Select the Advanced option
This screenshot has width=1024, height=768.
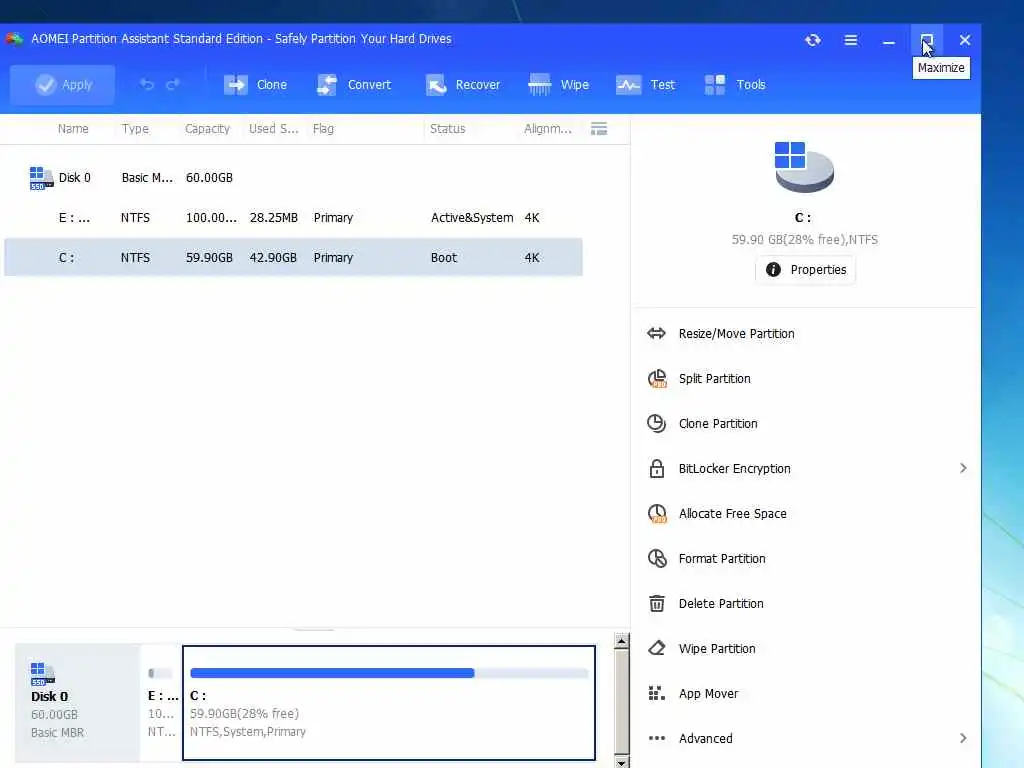point(705,739)
